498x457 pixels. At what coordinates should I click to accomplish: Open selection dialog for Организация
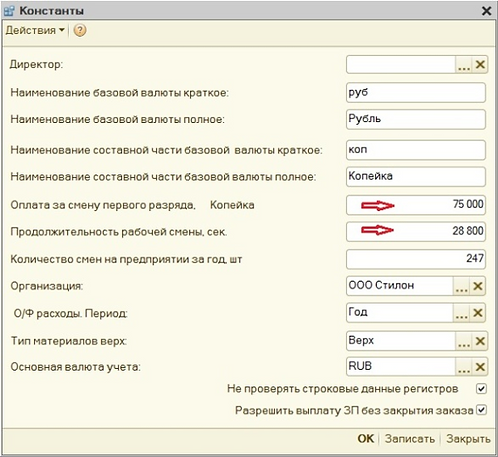461,286
